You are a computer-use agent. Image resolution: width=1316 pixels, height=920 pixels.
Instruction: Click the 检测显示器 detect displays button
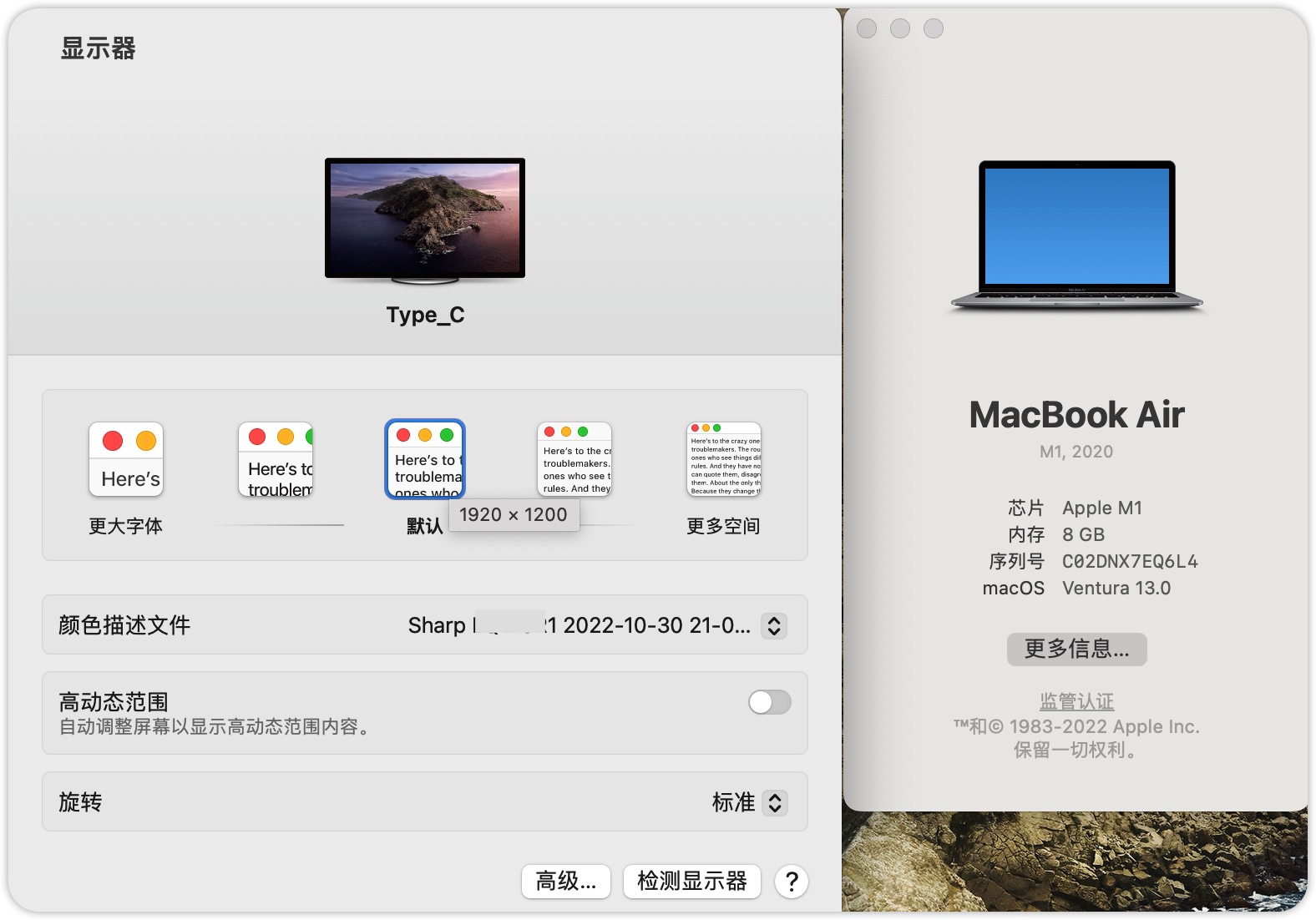coord(692,882)
